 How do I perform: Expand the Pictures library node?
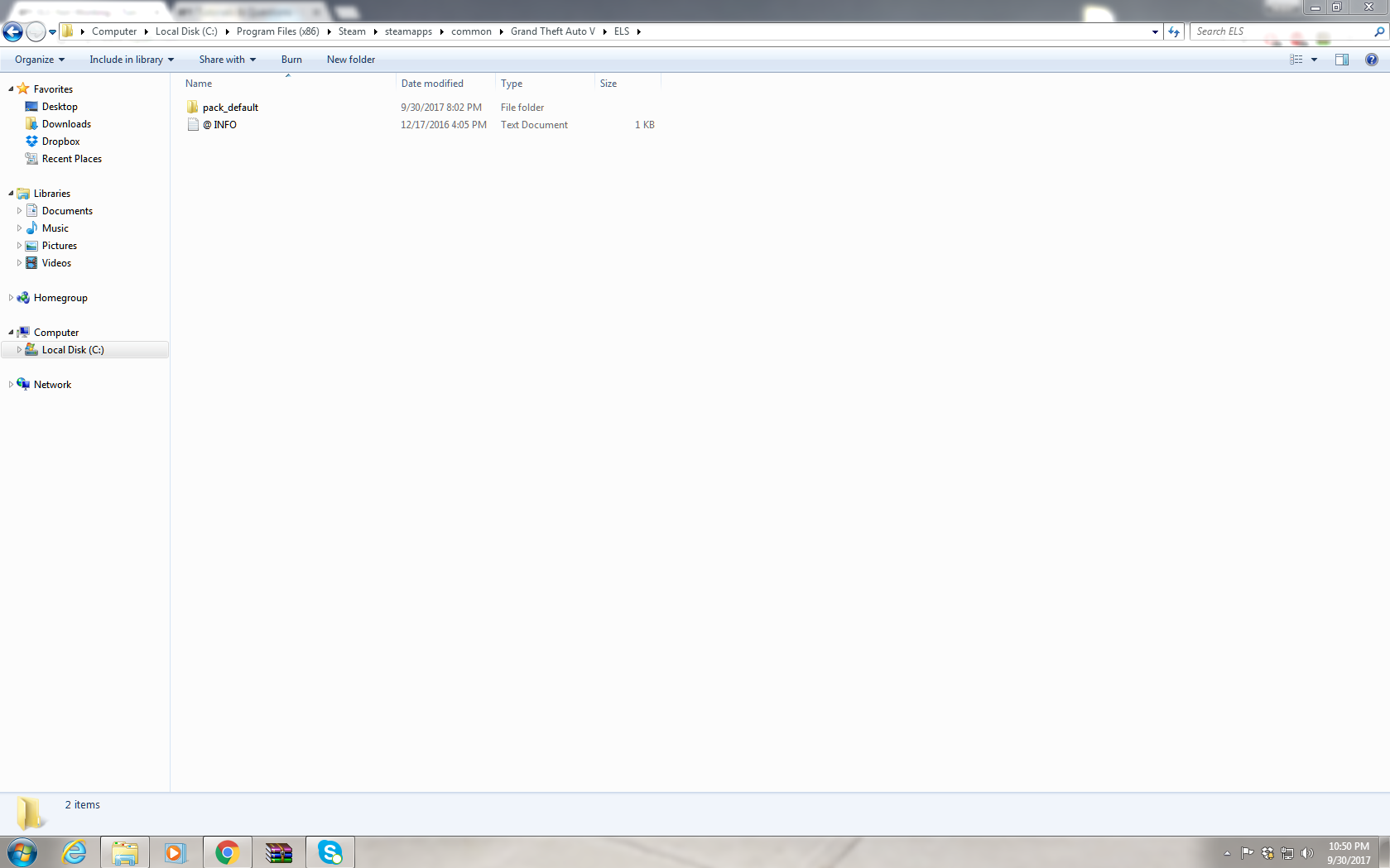19,246
